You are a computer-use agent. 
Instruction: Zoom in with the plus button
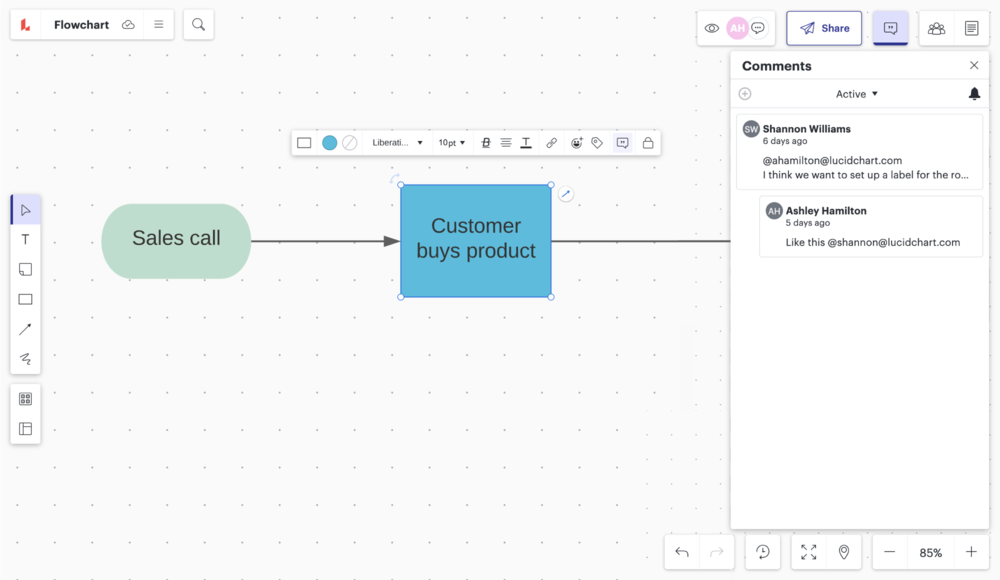point(970,552)
